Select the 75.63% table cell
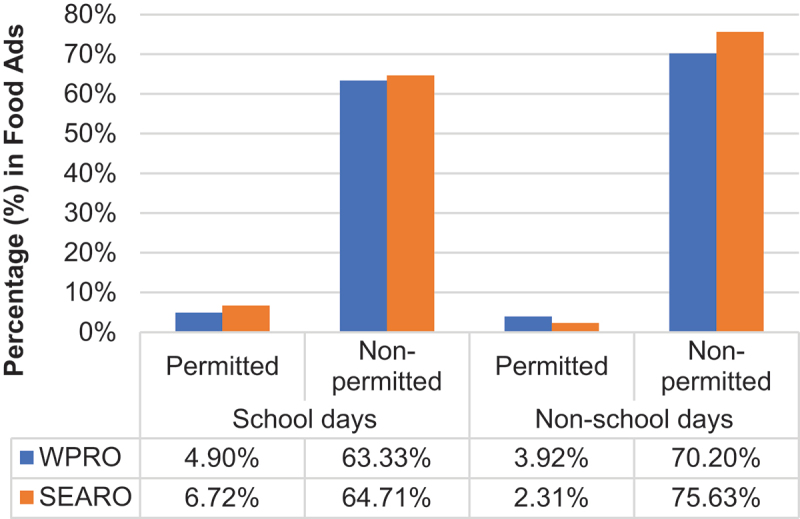The width and height of the screenshot is (800, 519). pyautogui.click(x=715, y=497)
